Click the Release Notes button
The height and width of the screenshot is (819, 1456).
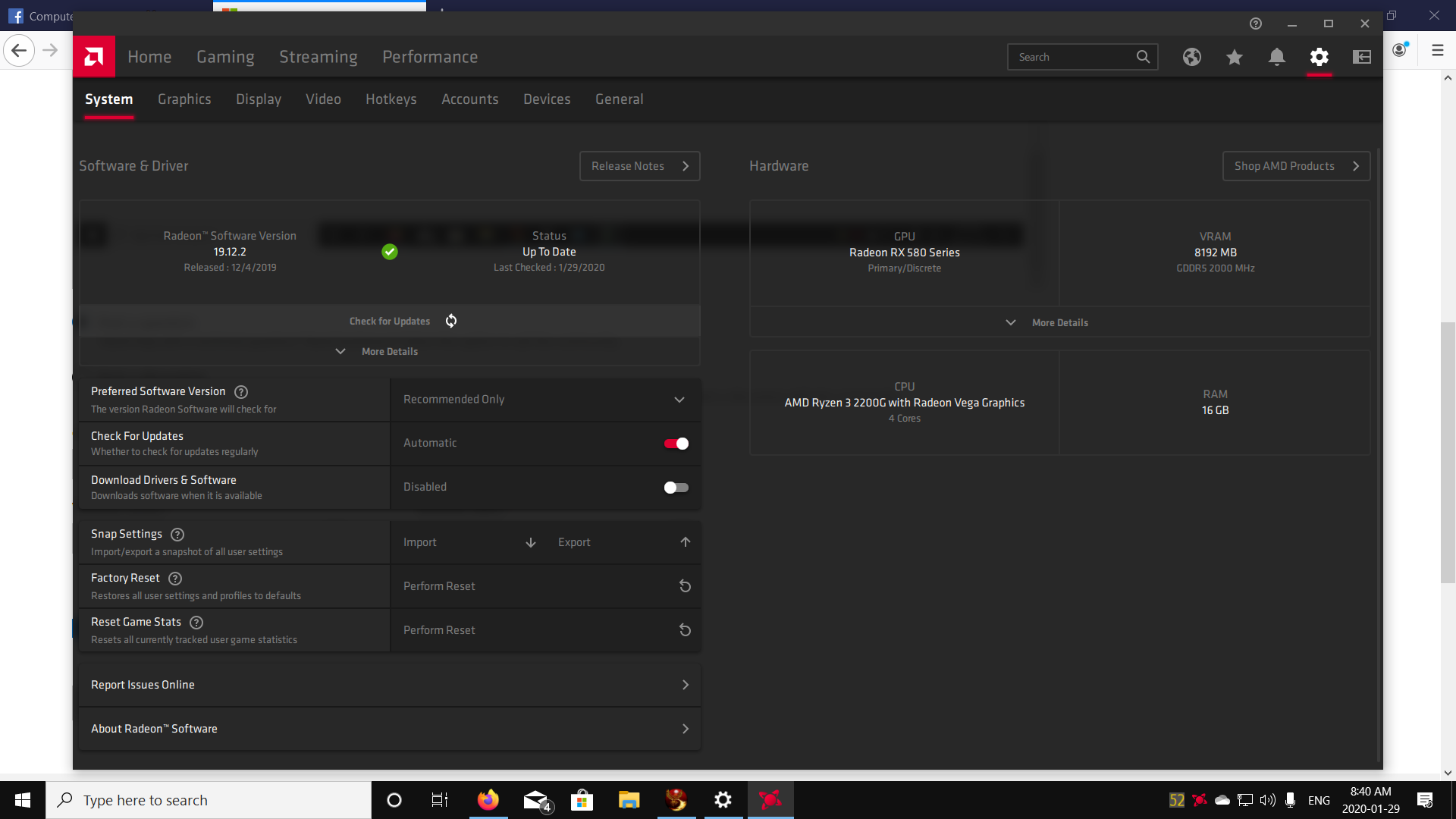(640, 166)
